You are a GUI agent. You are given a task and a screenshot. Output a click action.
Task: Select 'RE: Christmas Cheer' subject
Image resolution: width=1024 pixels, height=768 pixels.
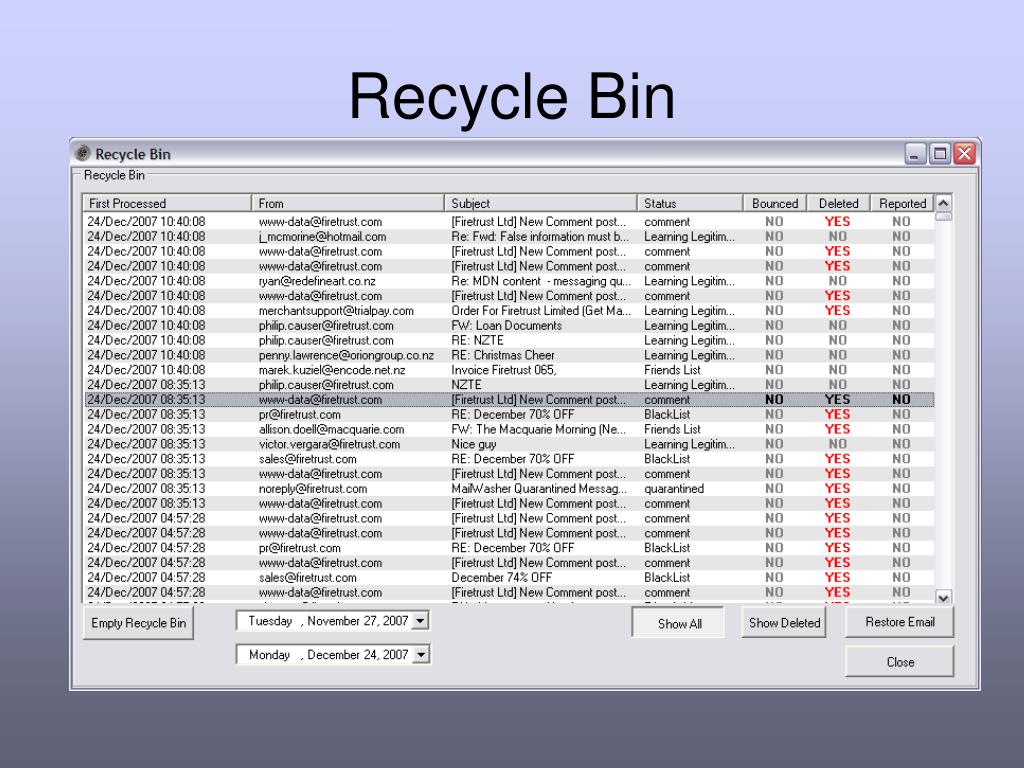pyautogui.click(x=503, y=355)
